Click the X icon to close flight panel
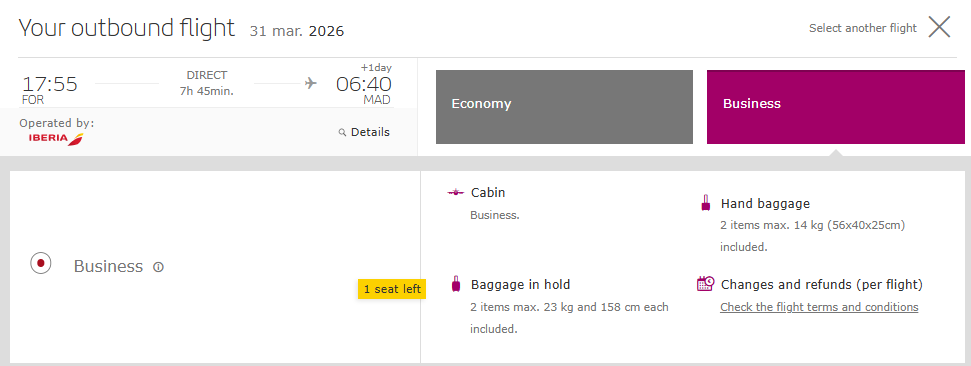This screenshot has height=366, width=971. [939, 27]
